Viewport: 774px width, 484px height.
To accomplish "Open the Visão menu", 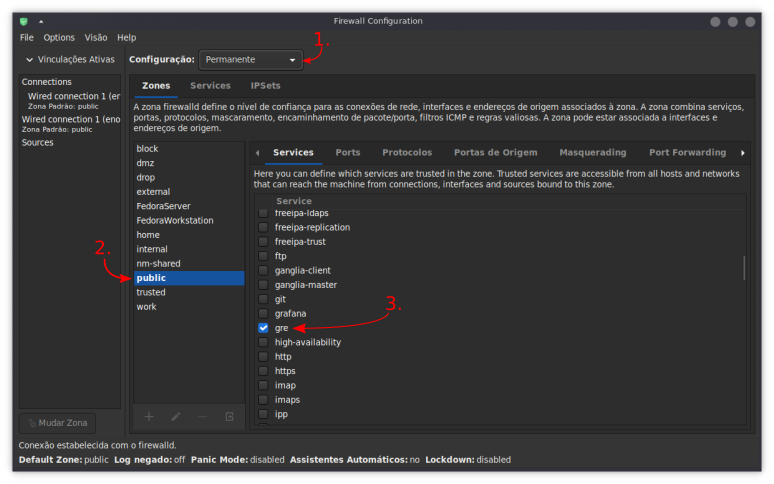I will [96, 37].
